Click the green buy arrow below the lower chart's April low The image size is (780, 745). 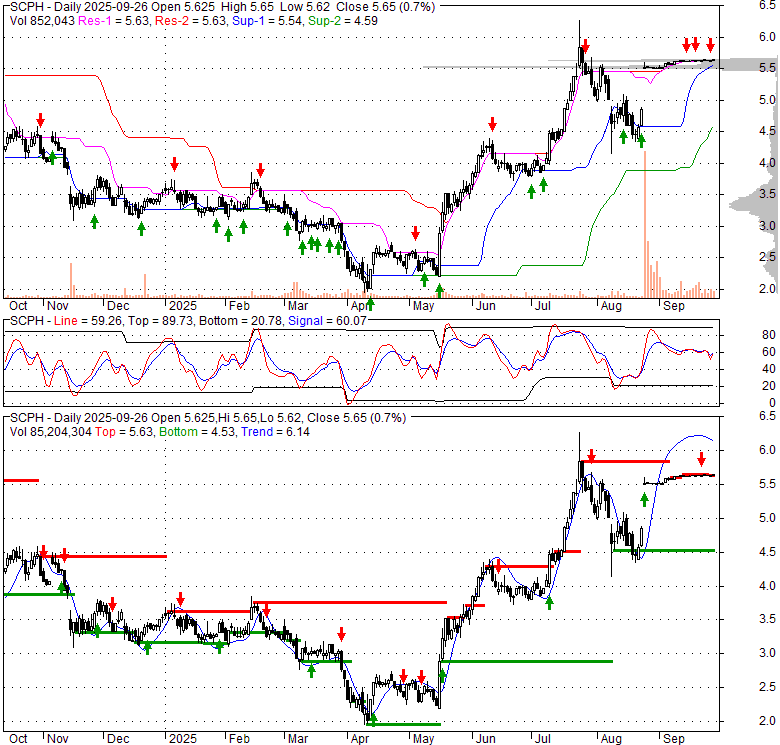[373, 719]
